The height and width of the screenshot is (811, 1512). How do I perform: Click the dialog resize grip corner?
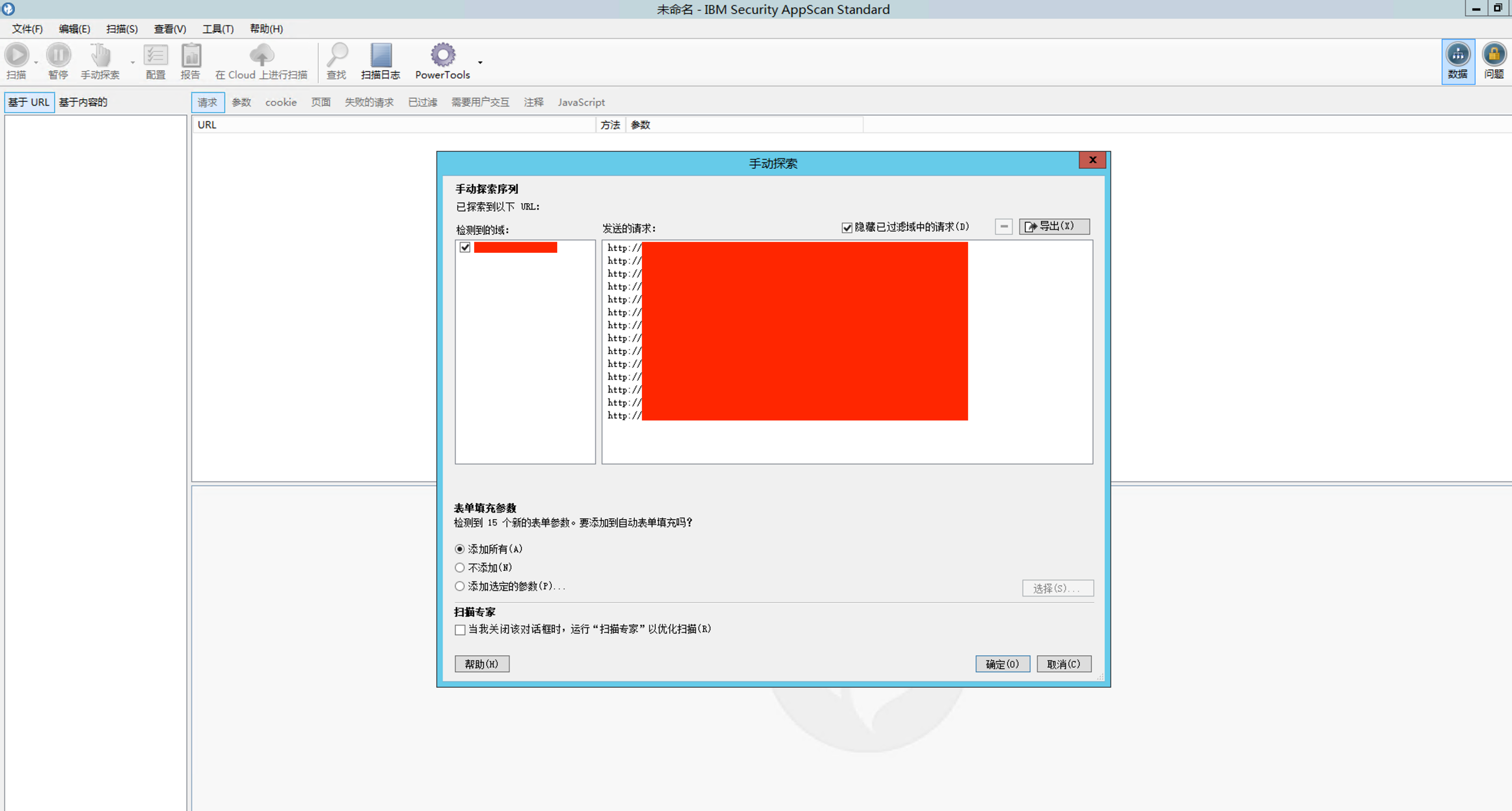[1101, 677]
